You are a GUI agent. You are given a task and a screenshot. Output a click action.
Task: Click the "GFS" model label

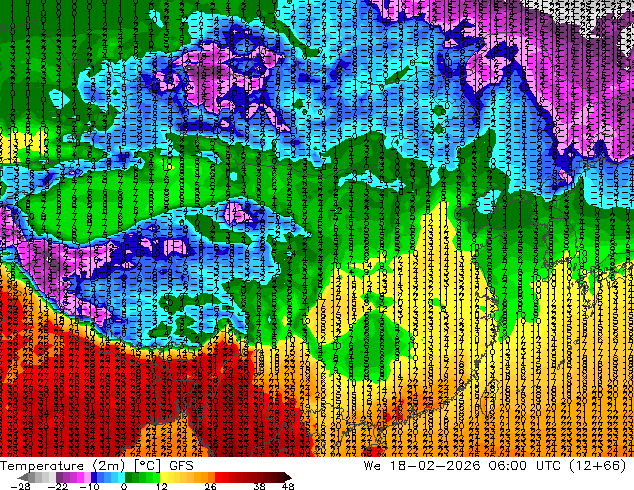tap(181, 466)
